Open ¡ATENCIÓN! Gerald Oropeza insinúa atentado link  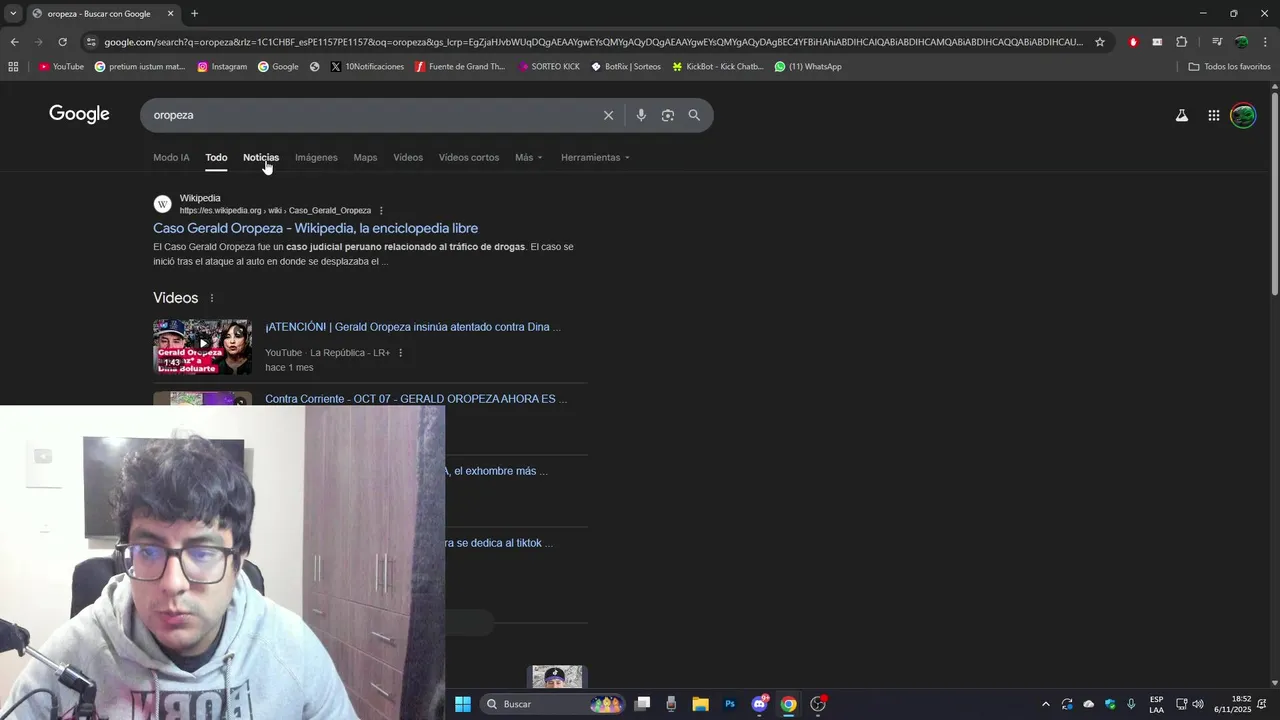pos(413,327)
